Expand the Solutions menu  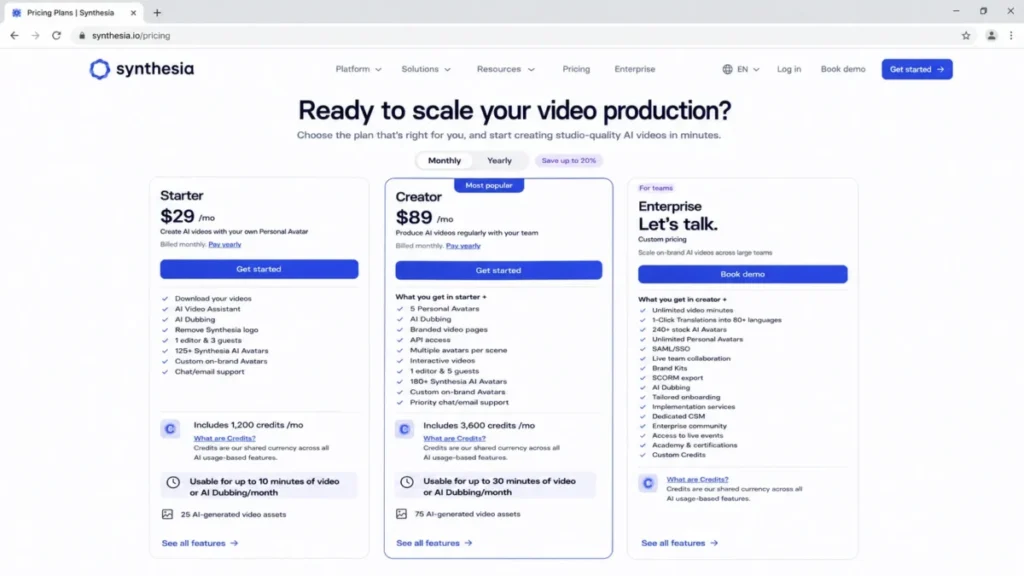pos(426,69)
